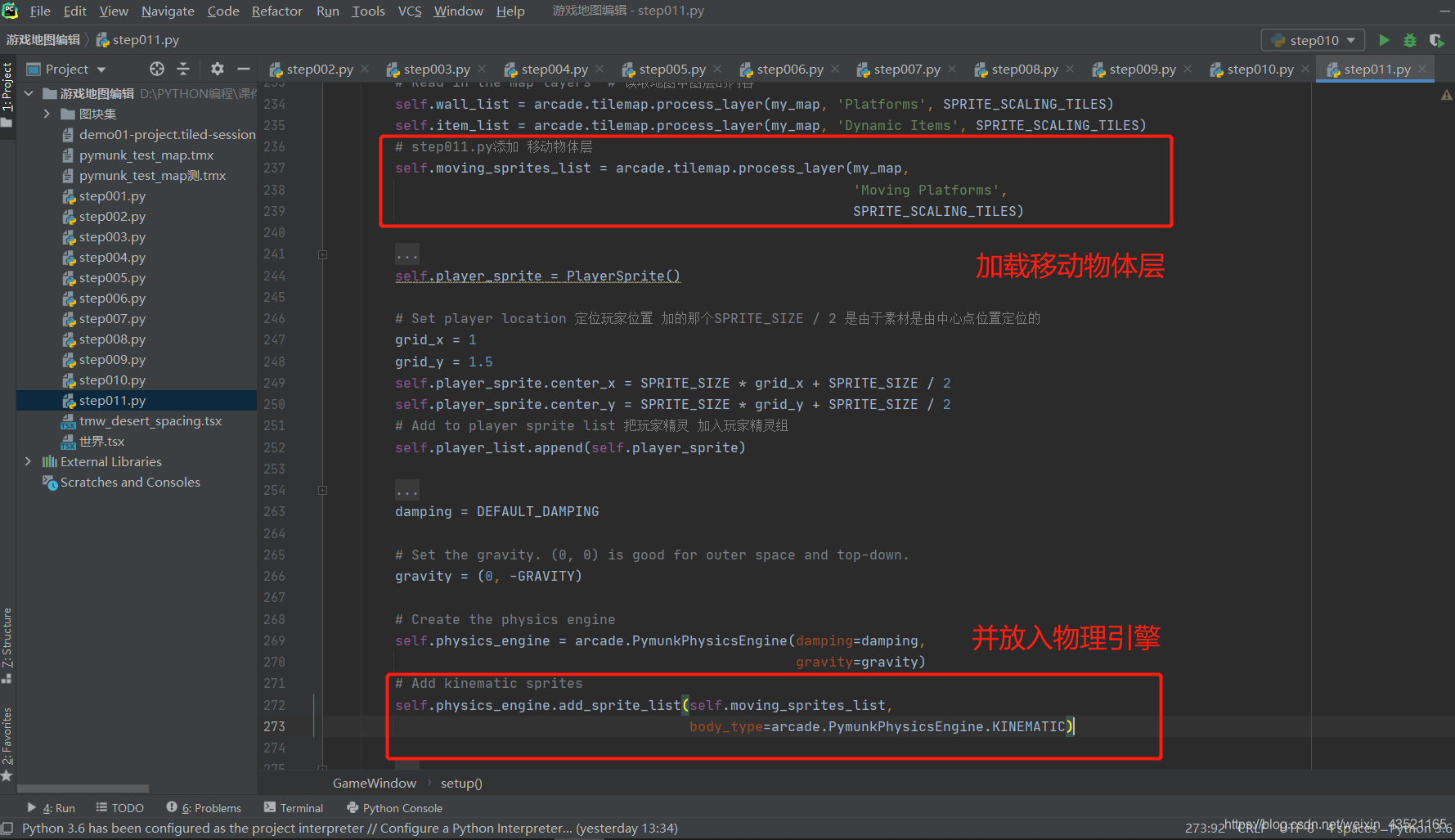Click GameWindow in the breadcrumb bar

coord(375,783)
